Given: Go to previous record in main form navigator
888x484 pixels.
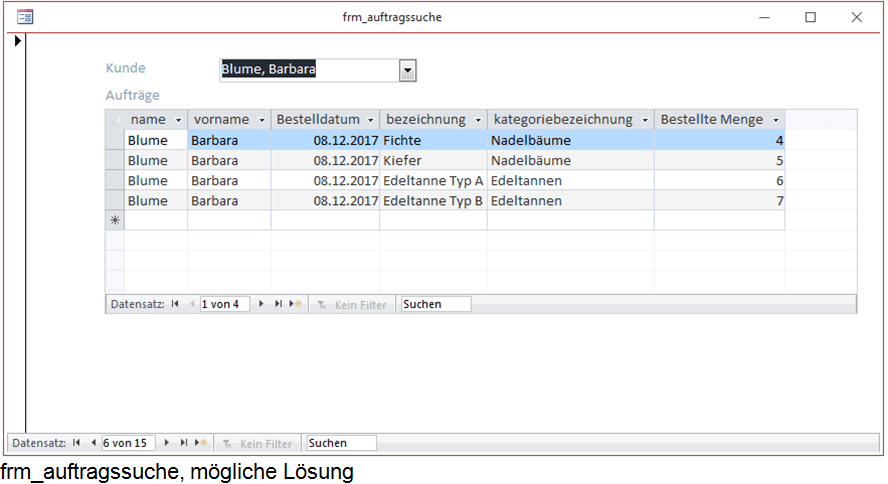Looking at the screenshot, I should click(x=93, y=443).
